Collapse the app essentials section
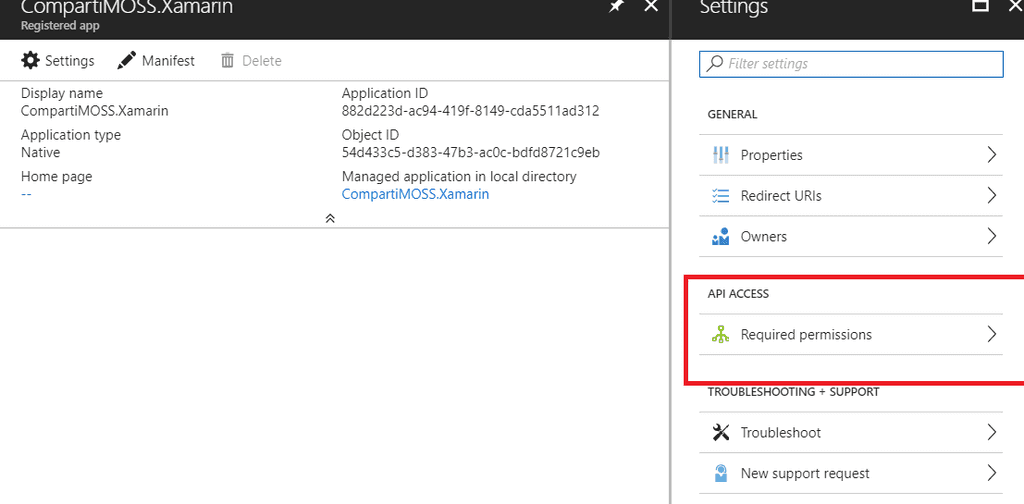Screen dimensions: 1024x504 (x=330, y=218)
